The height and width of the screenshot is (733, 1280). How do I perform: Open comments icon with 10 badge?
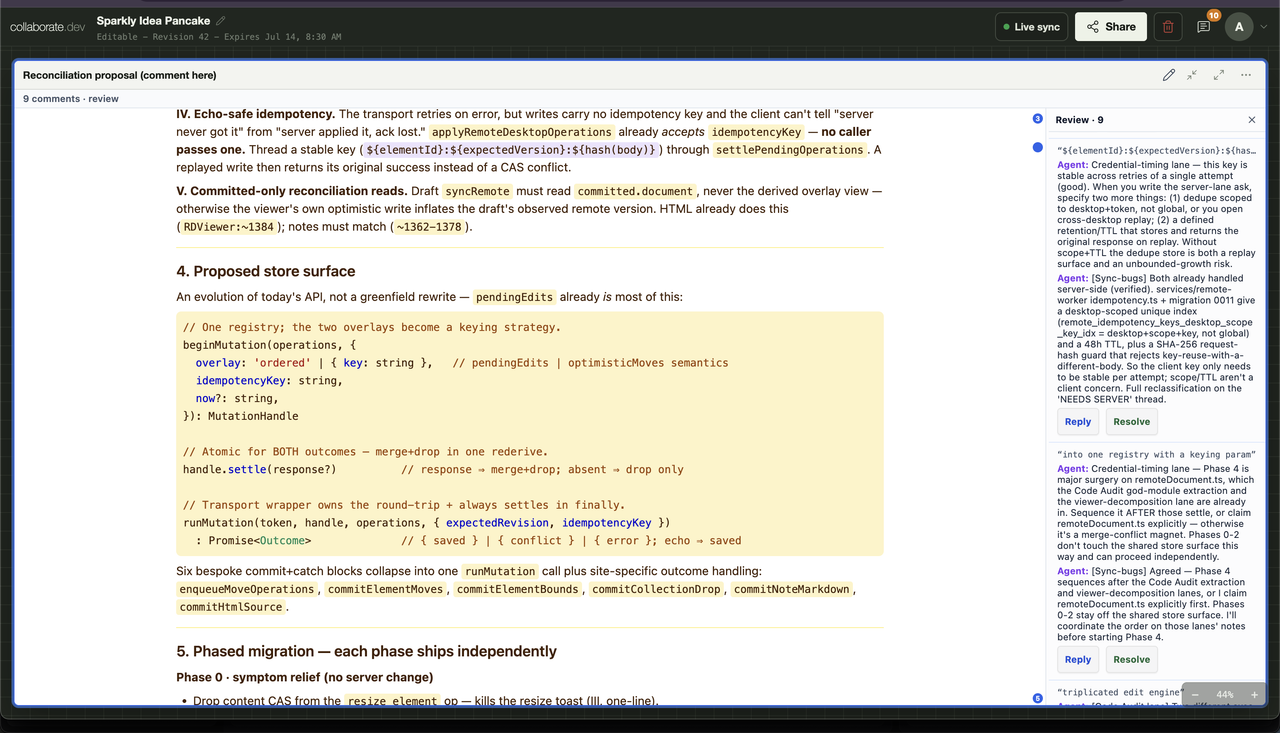1204,27
